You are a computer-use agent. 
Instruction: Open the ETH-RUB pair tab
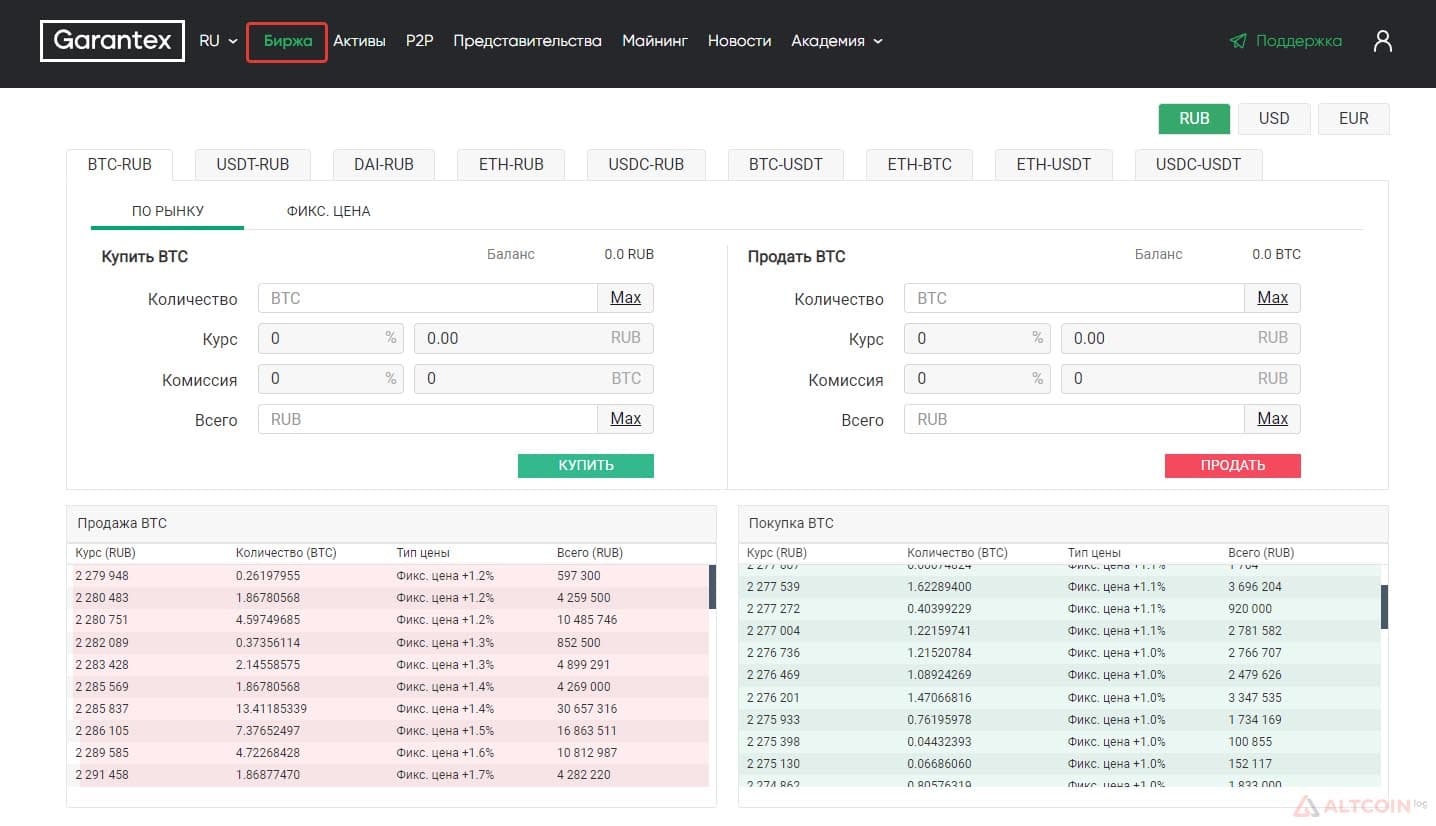511,164
